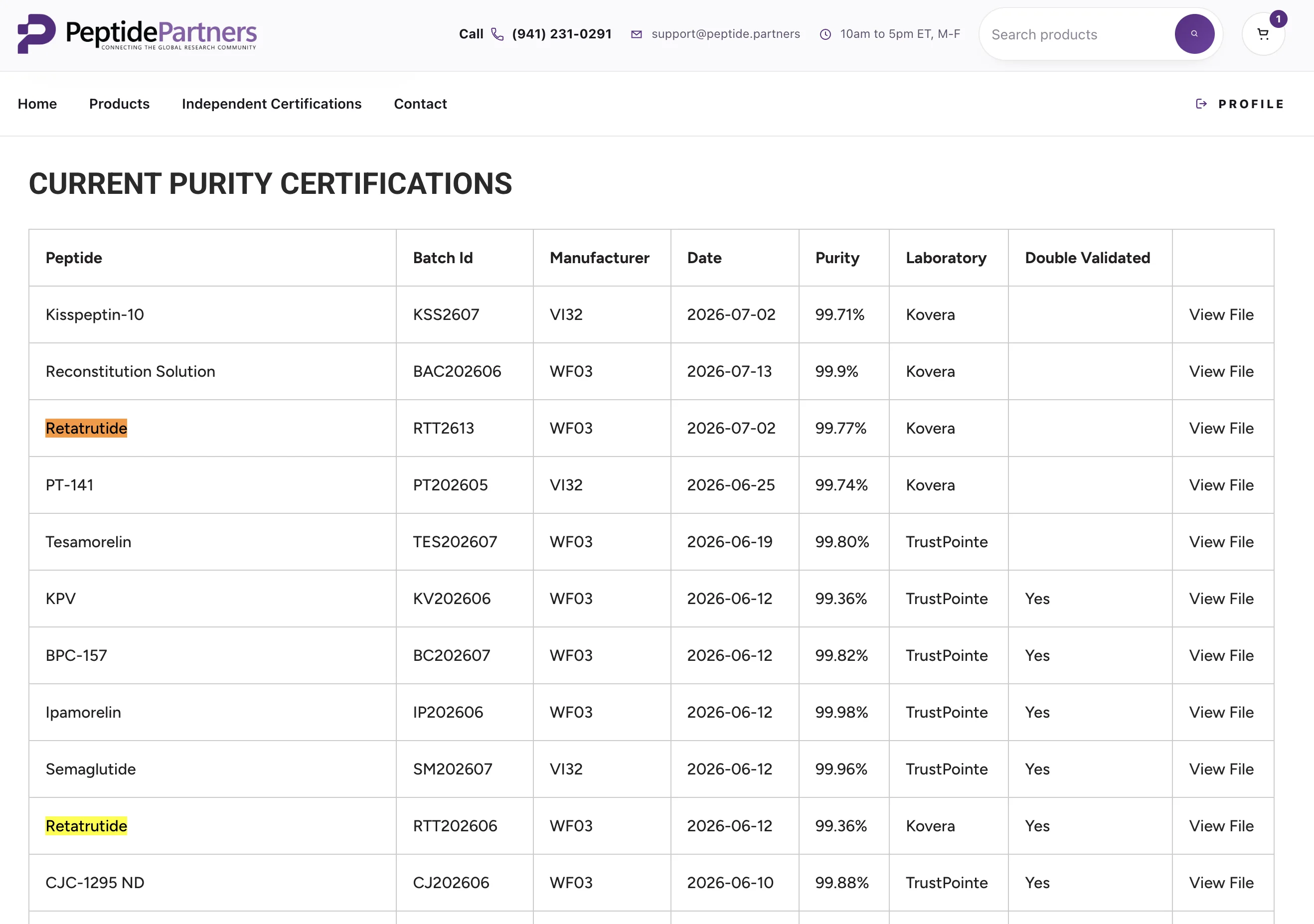Click batch id PT202605

point(450,484)
